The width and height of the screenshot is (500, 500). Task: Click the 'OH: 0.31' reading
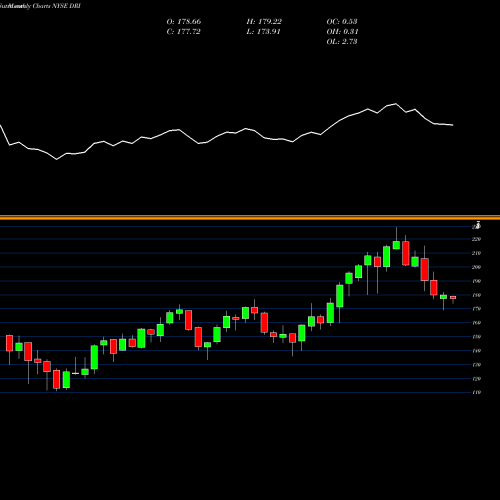[x=342, y=32]
